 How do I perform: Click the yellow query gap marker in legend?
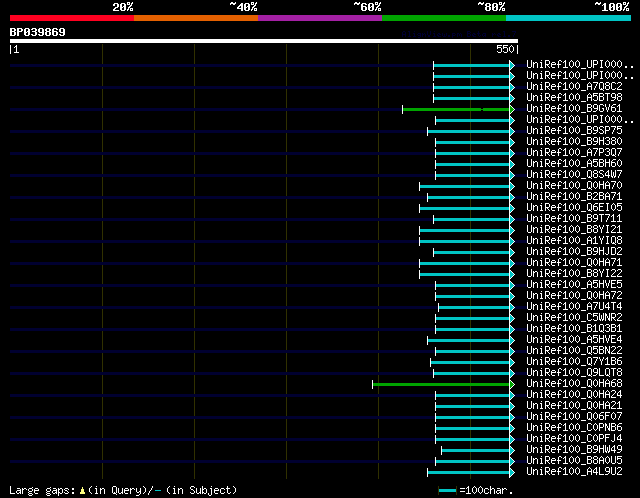pyautogui.click(x=82, y=490)
